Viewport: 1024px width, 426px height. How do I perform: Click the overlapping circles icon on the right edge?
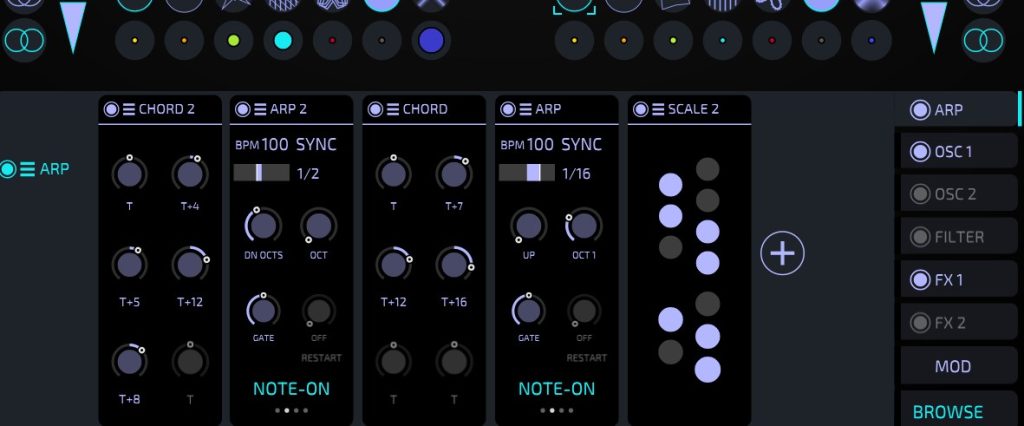(x=984, y=41)
